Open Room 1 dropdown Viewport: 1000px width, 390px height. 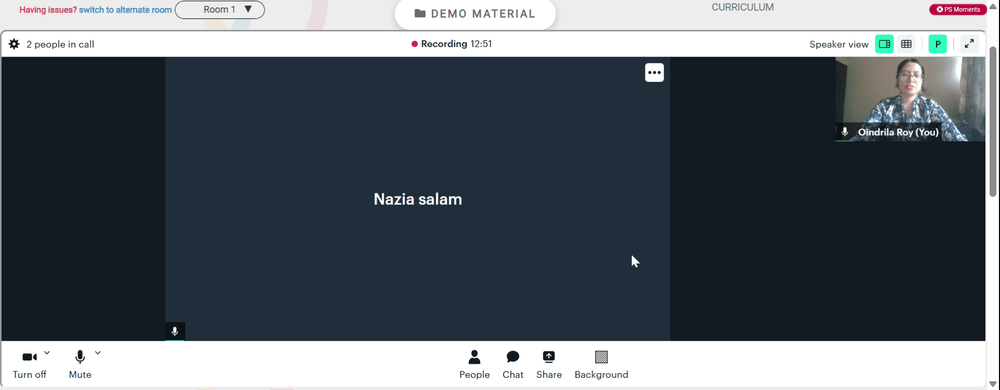220,10
